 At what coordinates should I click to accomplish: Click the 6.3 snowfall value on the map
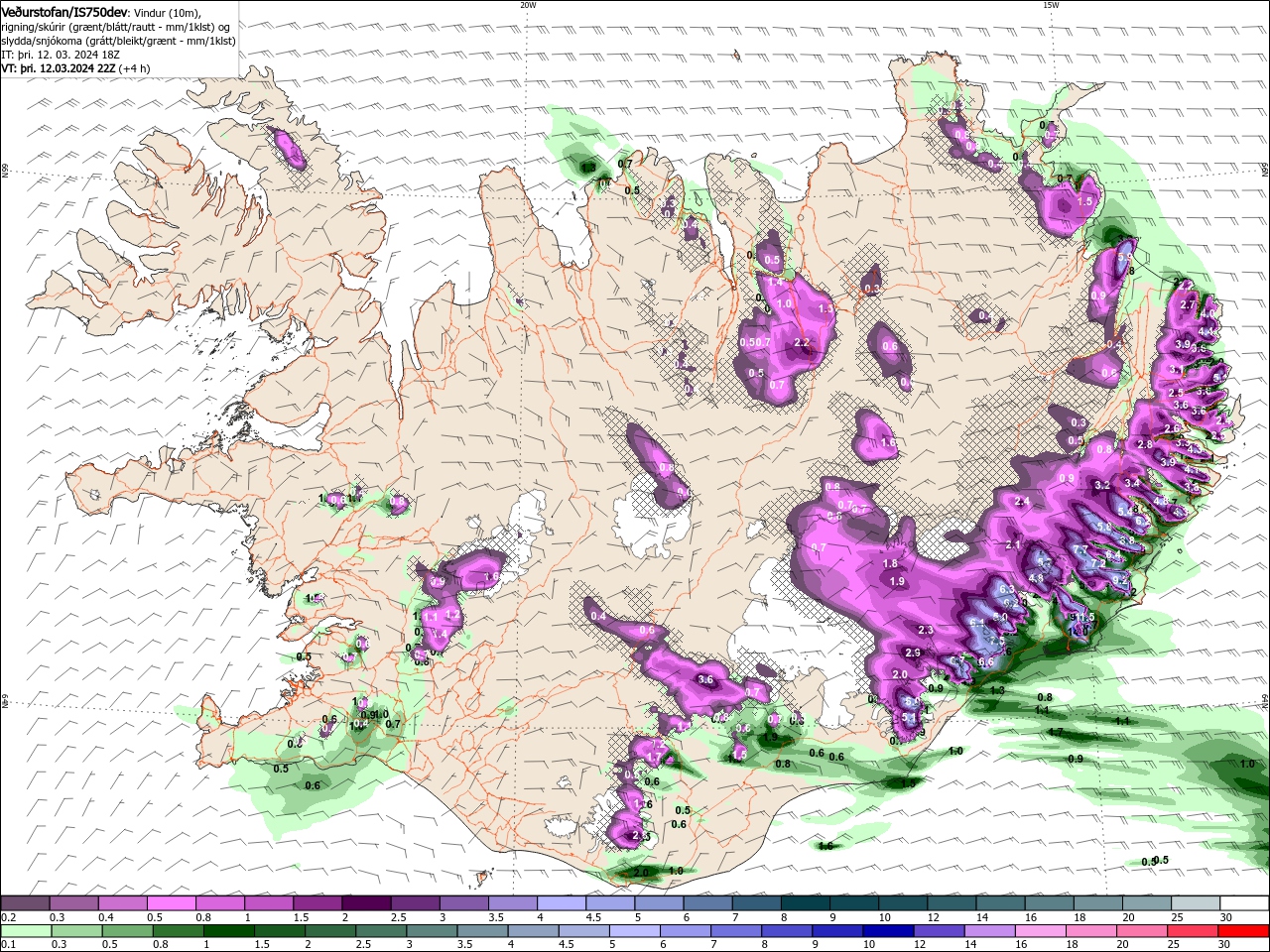point(1006,589)
